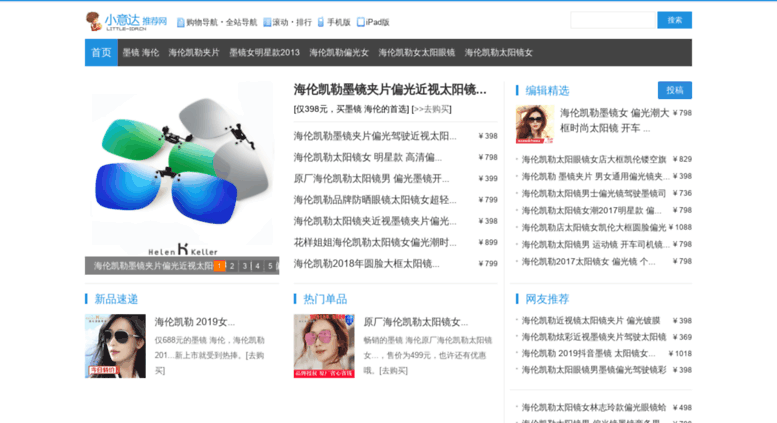Viewport: 777px width, 423px height.
Task: Open the 海伦凯勒夹片 menu item
Action: (x=194, y=53)
